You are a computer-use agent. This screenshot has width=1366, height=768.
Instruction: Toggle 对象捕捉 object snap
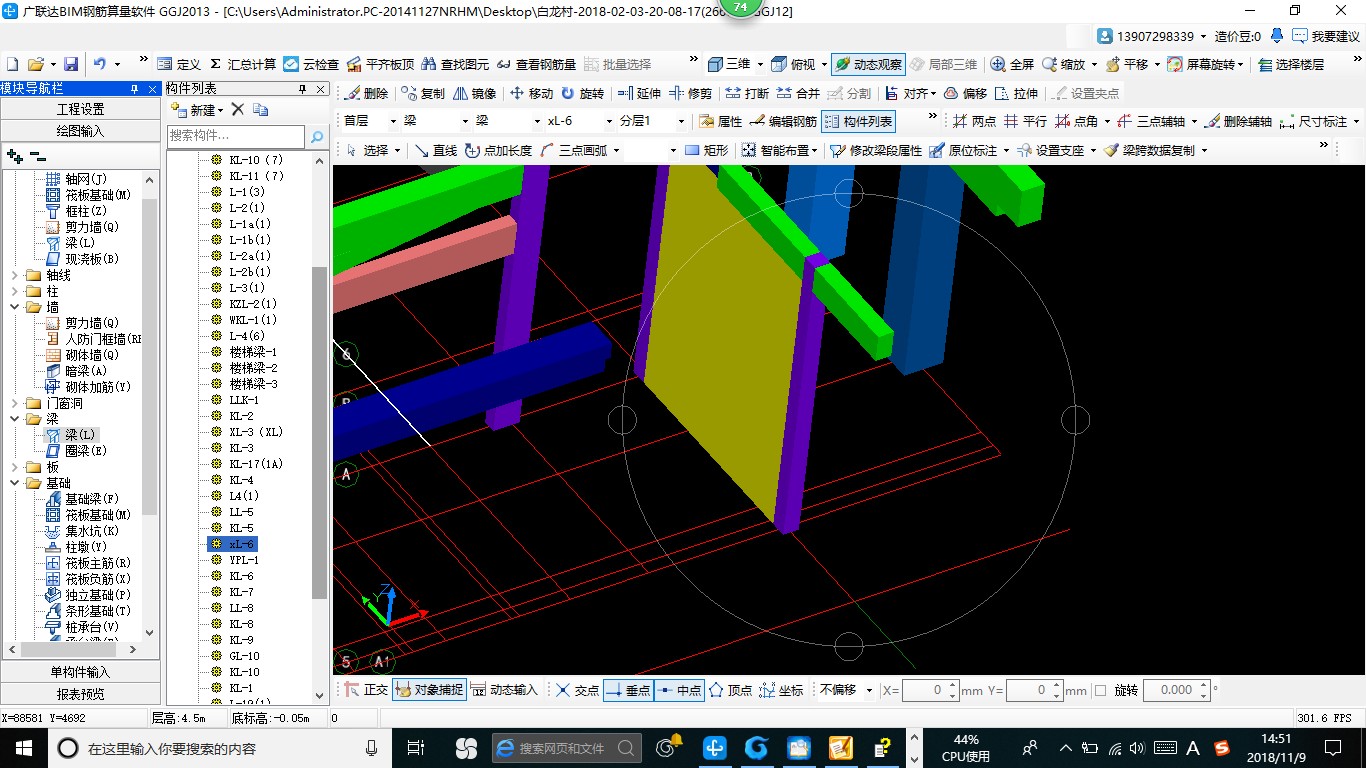click(428, 690)
